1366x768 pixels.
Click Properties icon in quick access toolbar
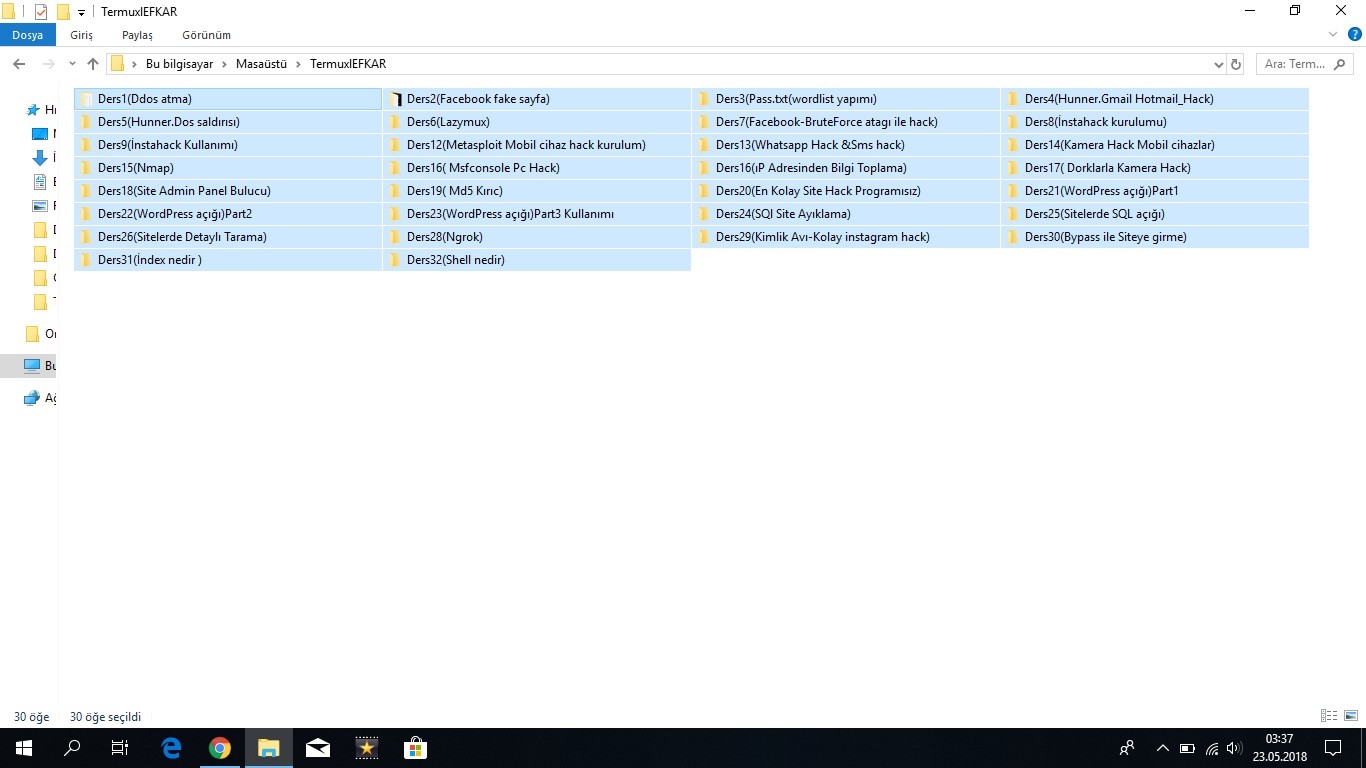[41, 12]
